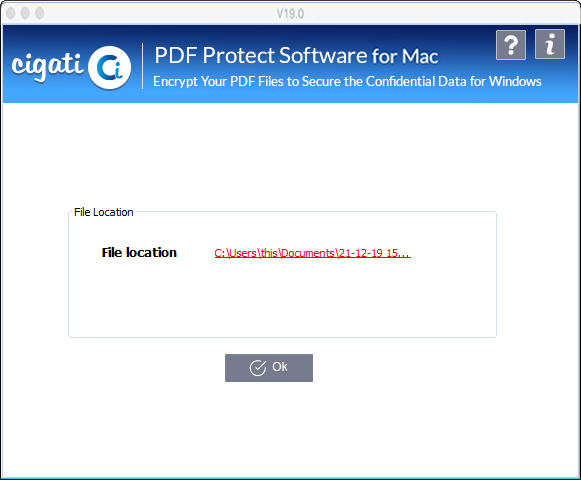Click the empty area below the Ok button

[289, 430]
